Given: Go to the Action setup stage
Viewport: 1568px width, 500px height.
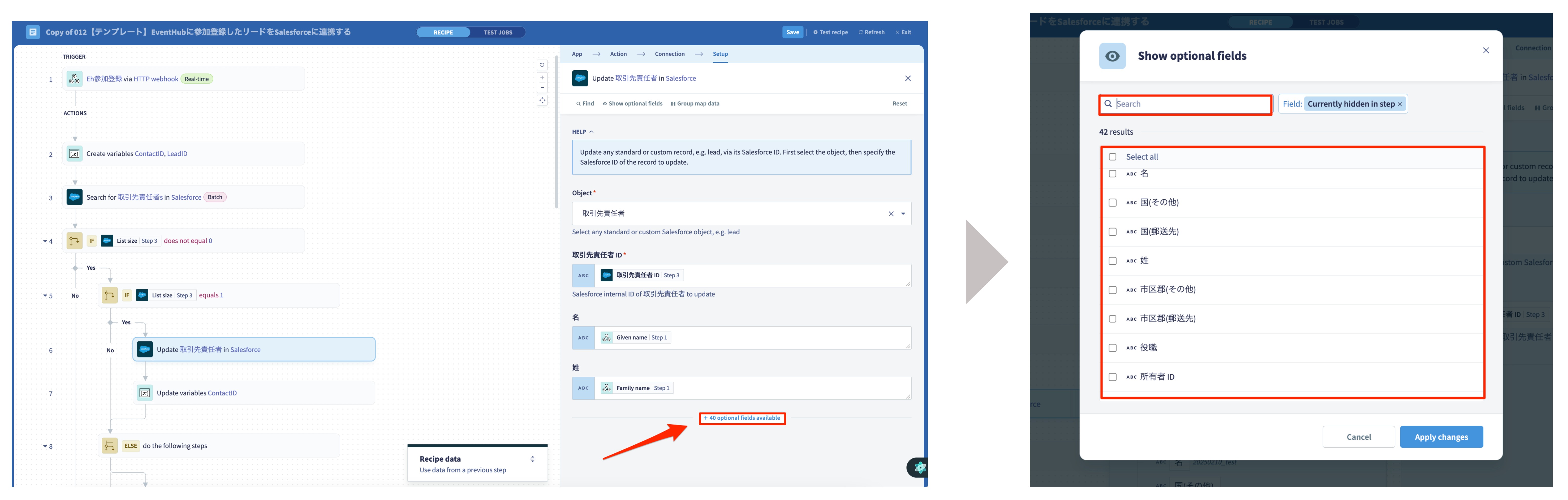Looking at the screenshot, I should coord(619,54).
